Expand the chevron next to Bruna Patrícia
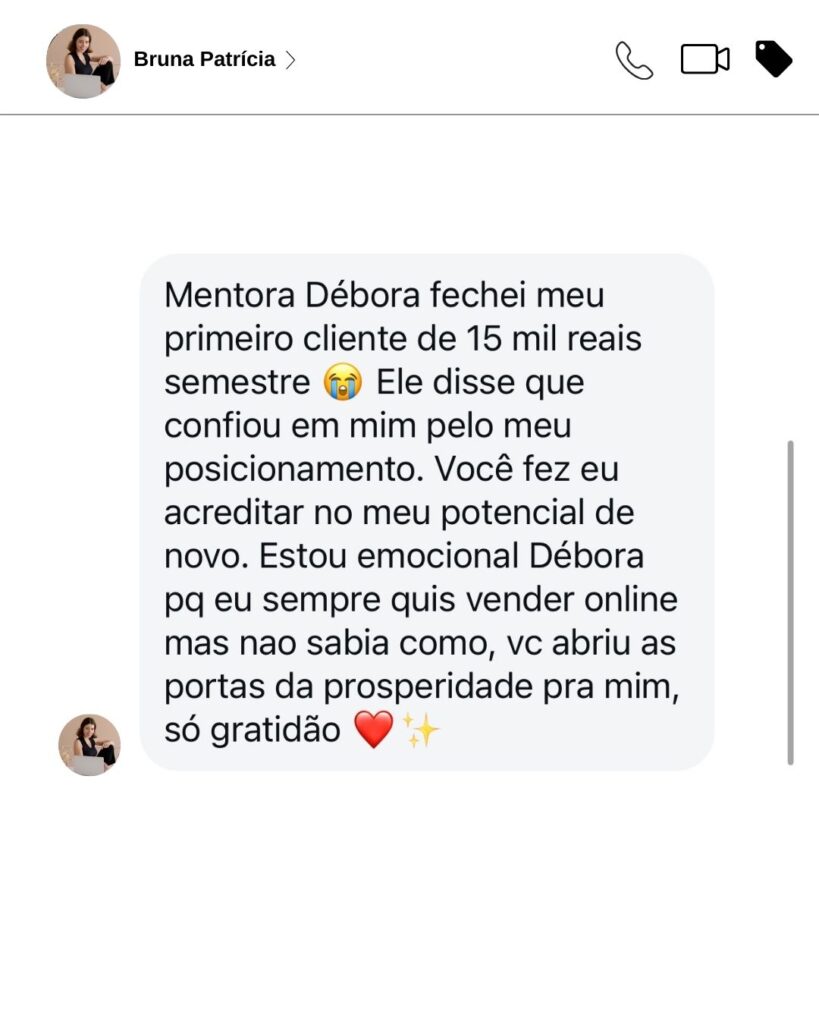819x1024 pixels. coord(291,60)
